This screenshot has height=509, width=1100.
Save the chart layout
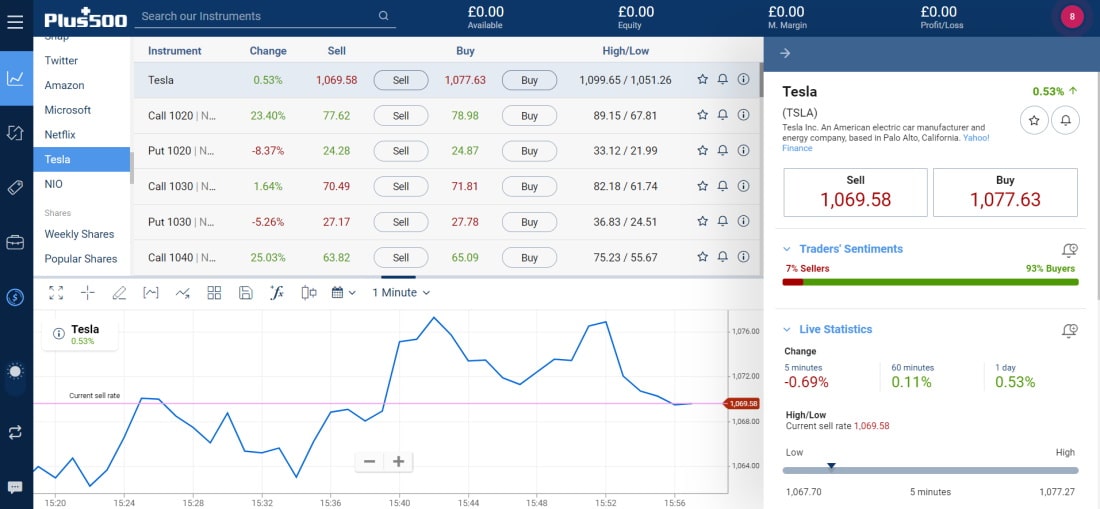246,292
